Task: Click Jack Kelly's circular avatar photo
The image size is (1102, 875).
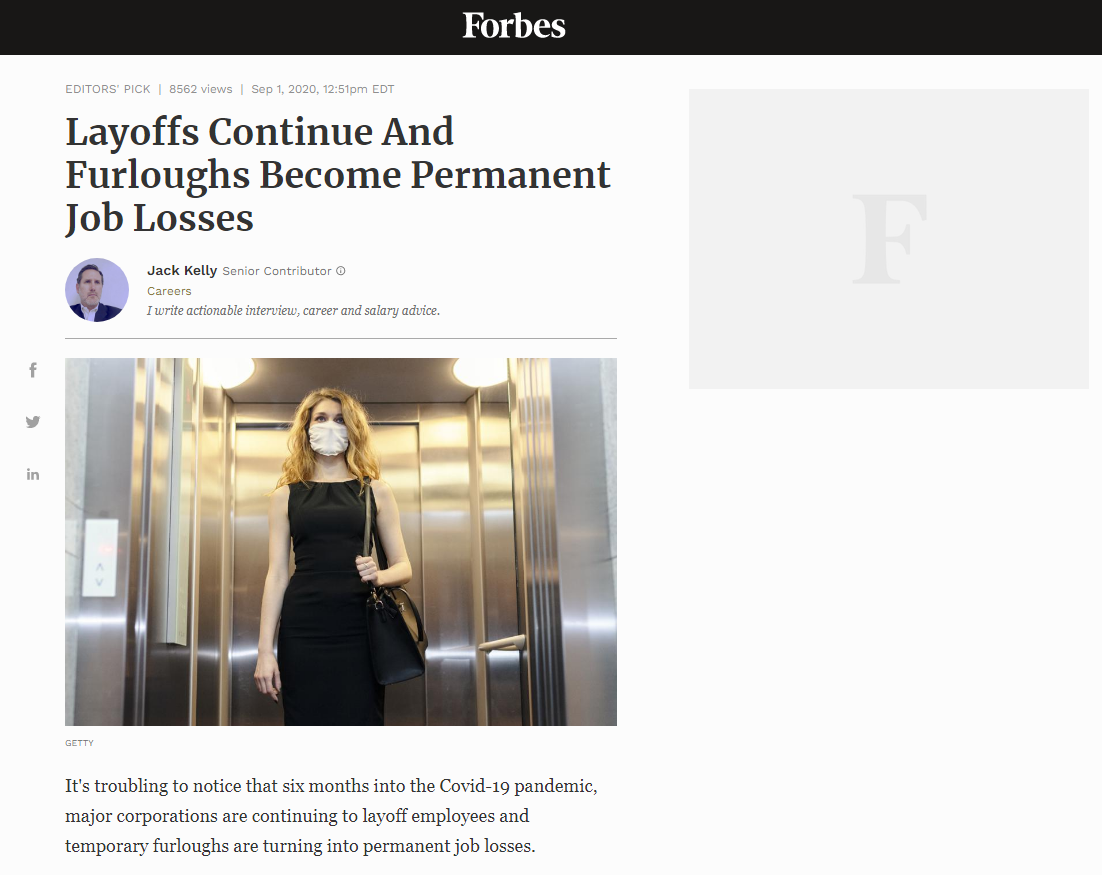Action: [x=97, y=290]
